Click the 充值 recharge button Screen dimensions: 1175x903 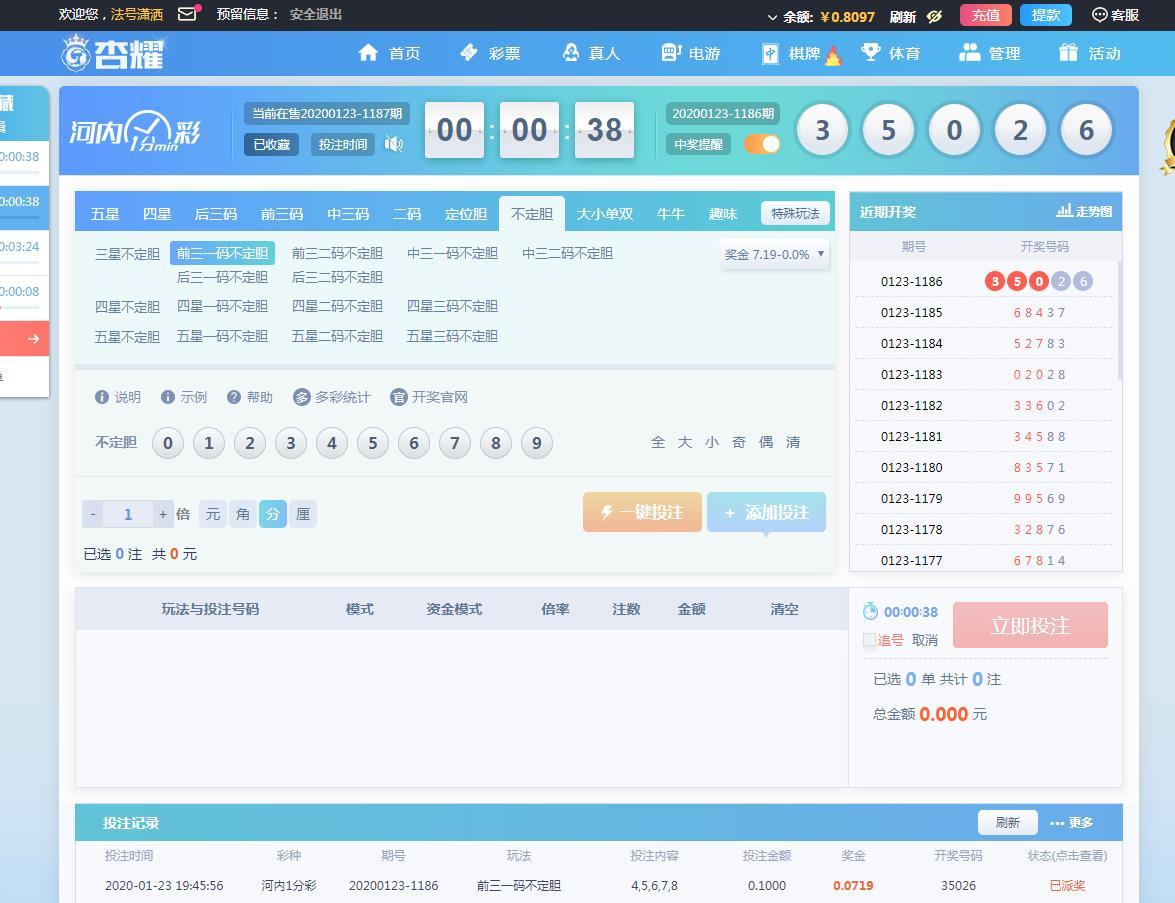(985, 15)
